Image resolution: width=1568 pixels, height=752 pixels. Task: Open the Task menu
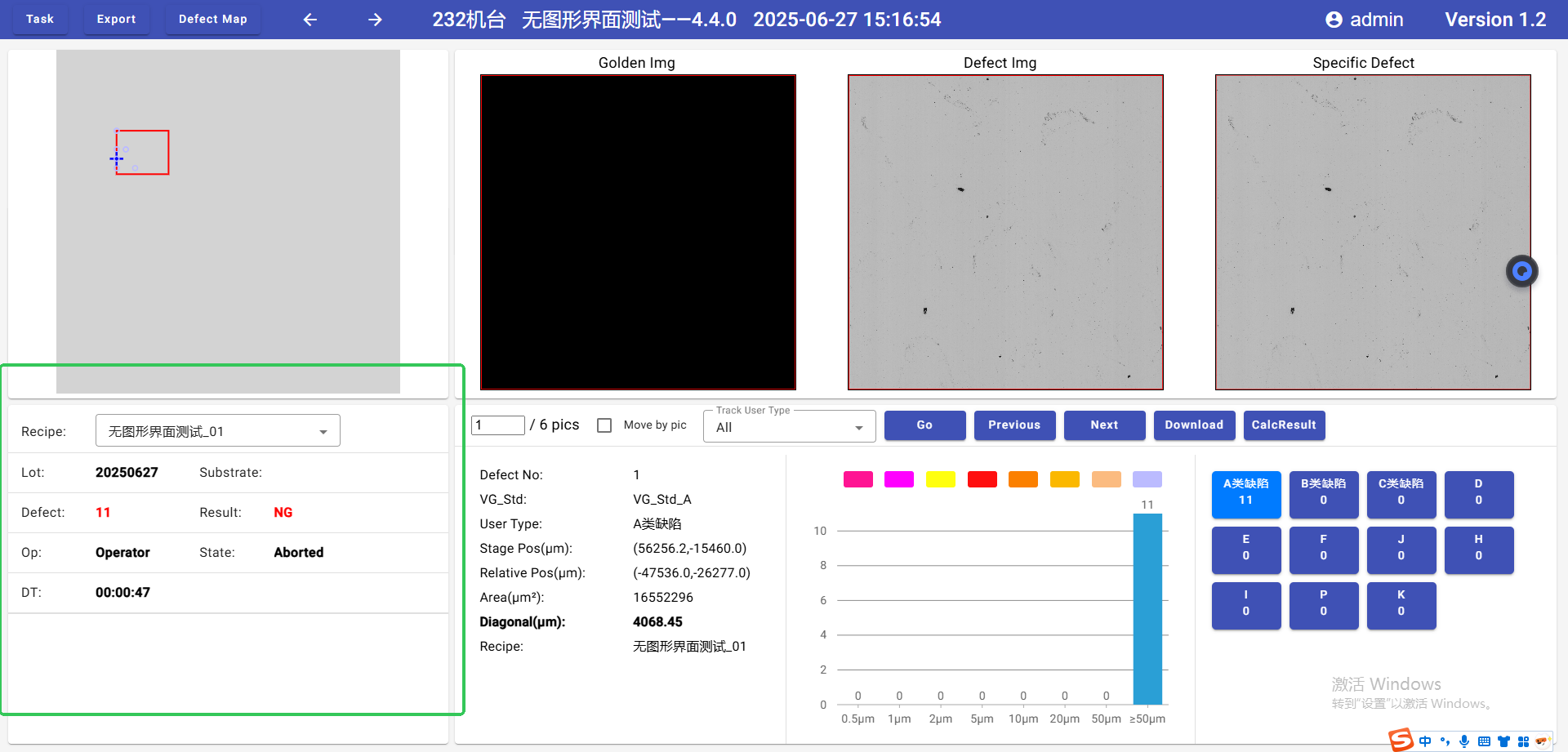click(40, 19)
